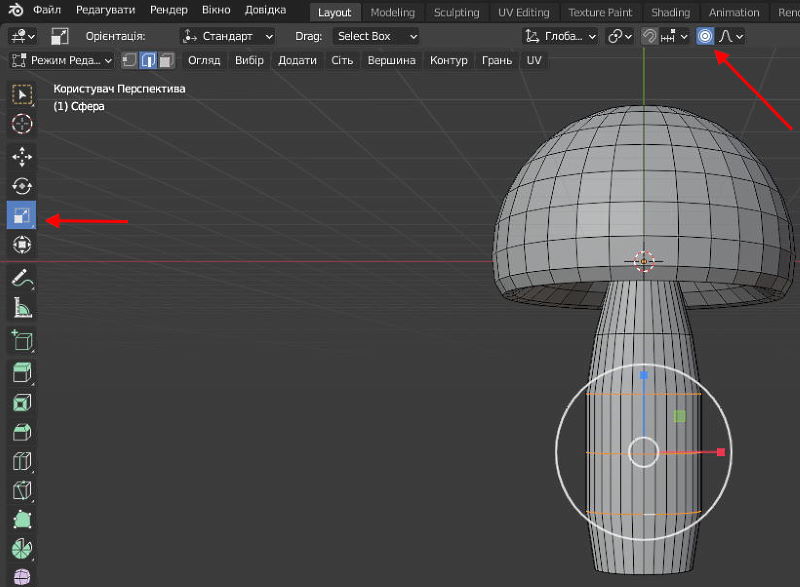
Task: Open the Грань menu
Action: (497, 60)
